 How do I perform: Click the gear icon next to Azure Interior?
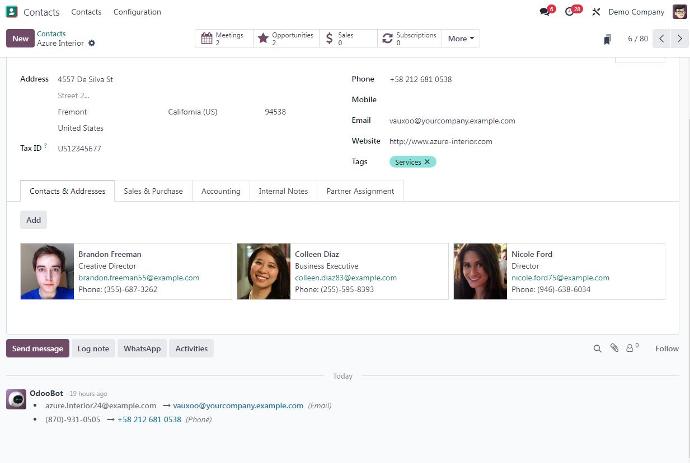(x=92, y=43)
